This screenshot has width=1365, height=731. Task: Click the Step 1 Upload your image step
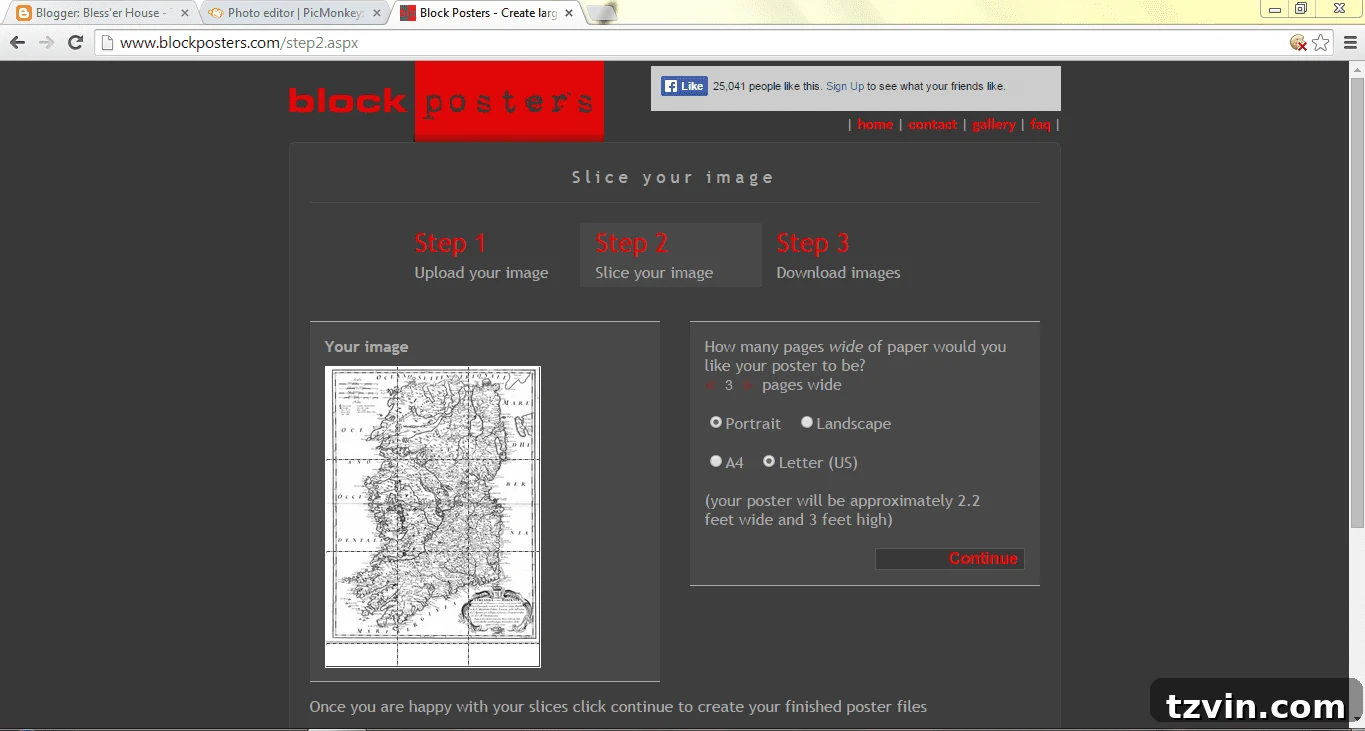coord(482,256)
